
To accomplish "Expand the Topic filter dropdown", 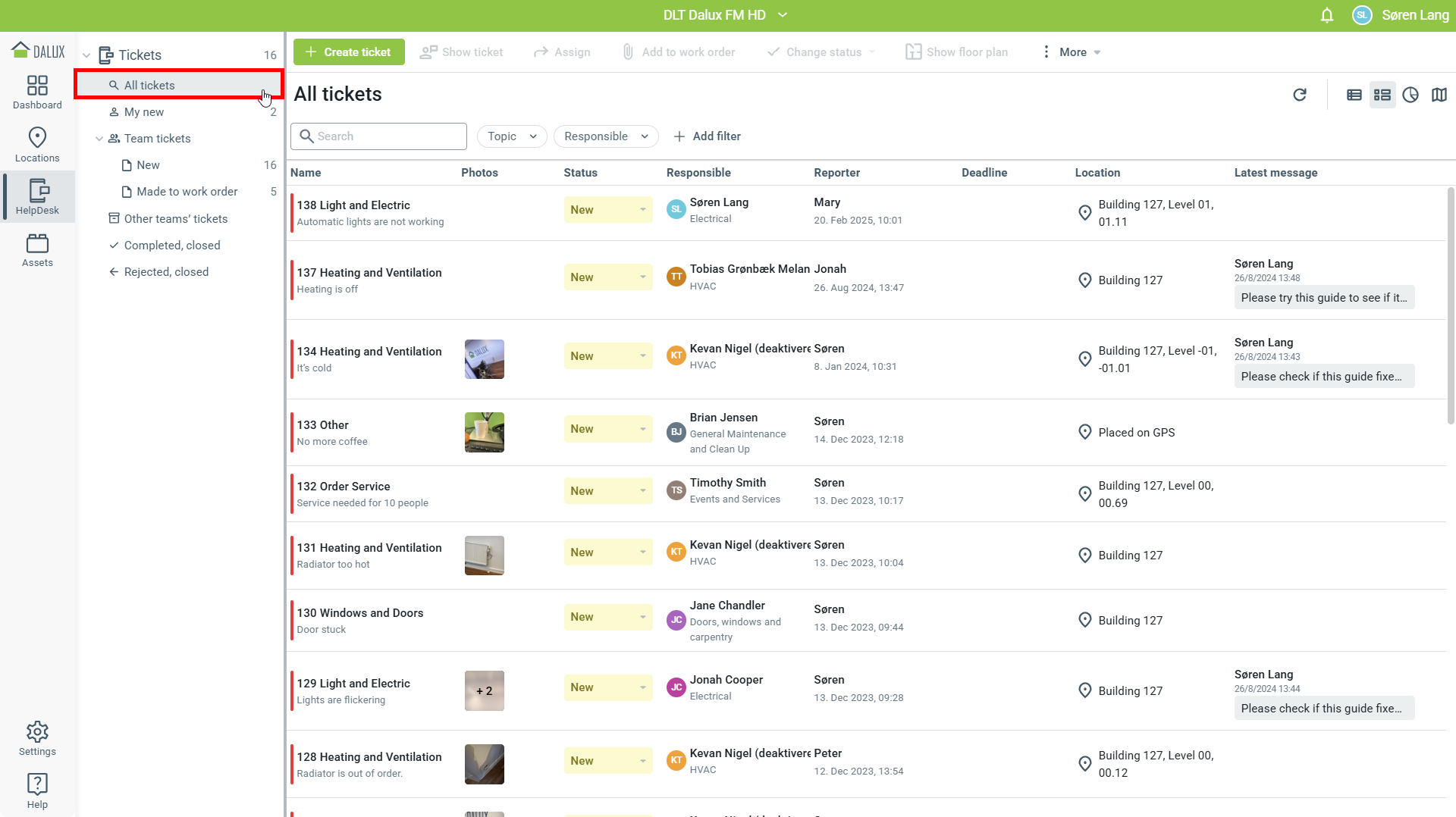I will (512, 136).
